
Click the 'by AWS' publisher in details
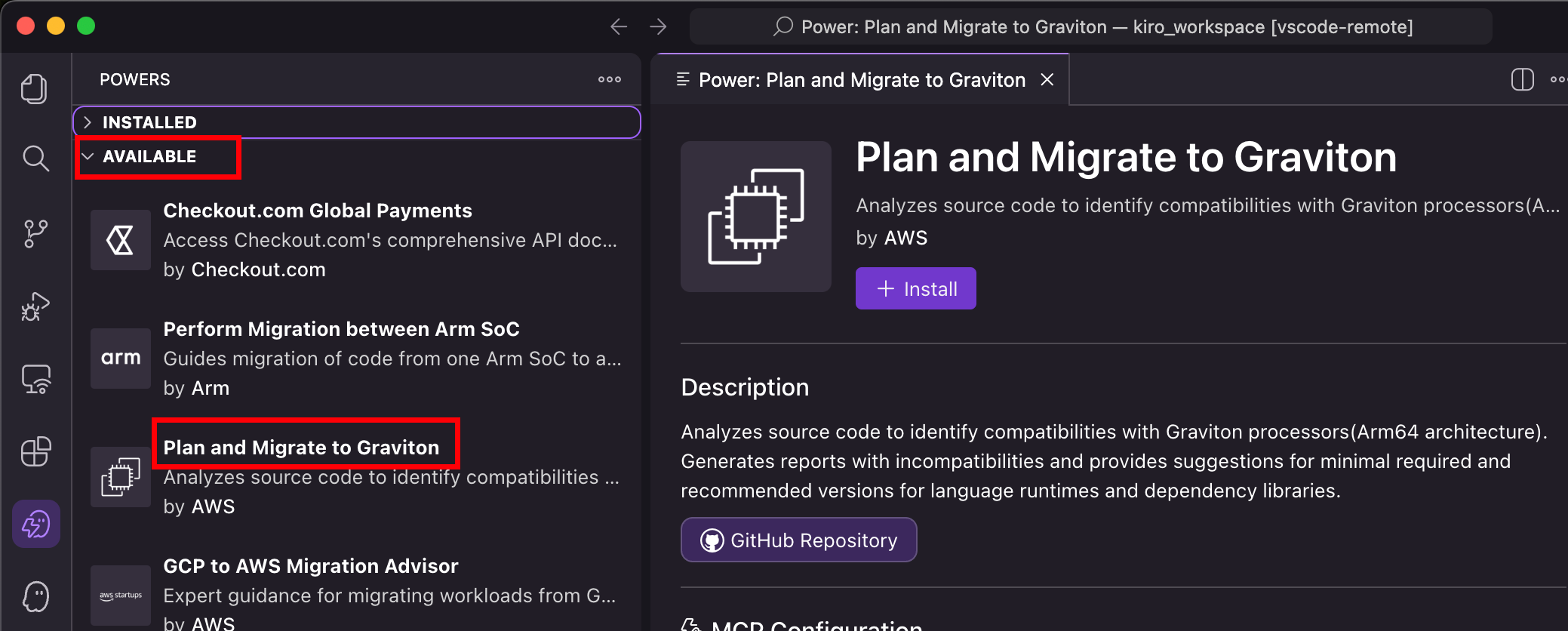pyautogui.click(x=892, y=238)
